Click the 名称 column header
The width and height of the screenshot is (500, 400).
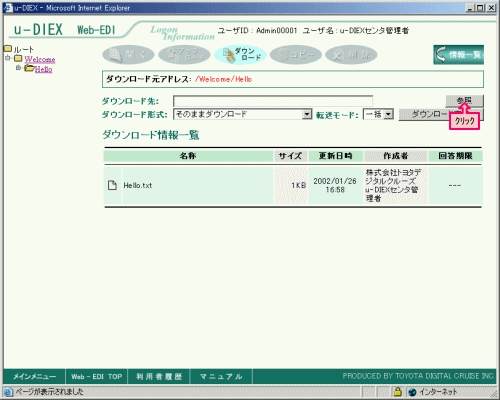pos(188,156)
